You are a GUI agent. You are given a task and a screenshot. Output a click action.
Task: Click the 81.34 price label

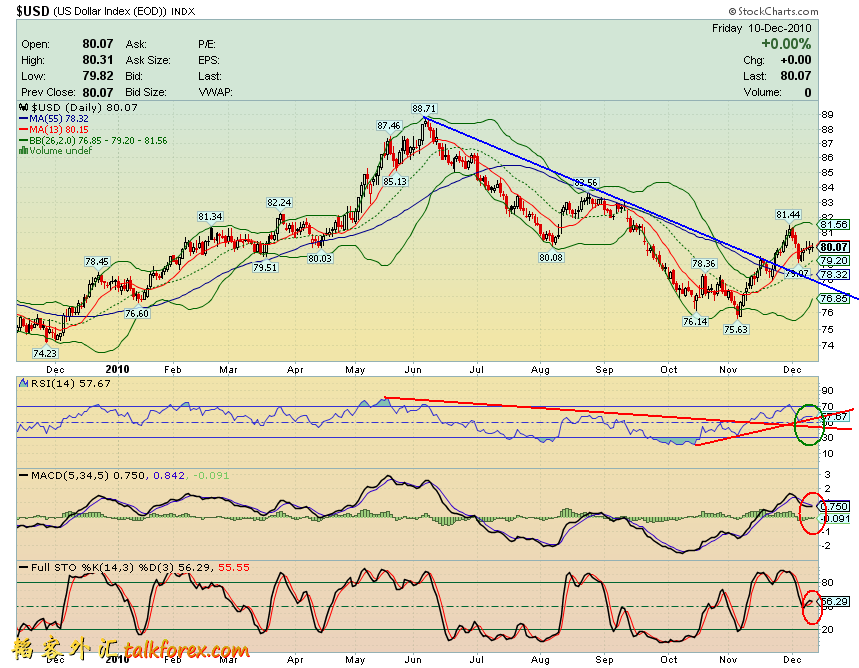click(210, 216)
